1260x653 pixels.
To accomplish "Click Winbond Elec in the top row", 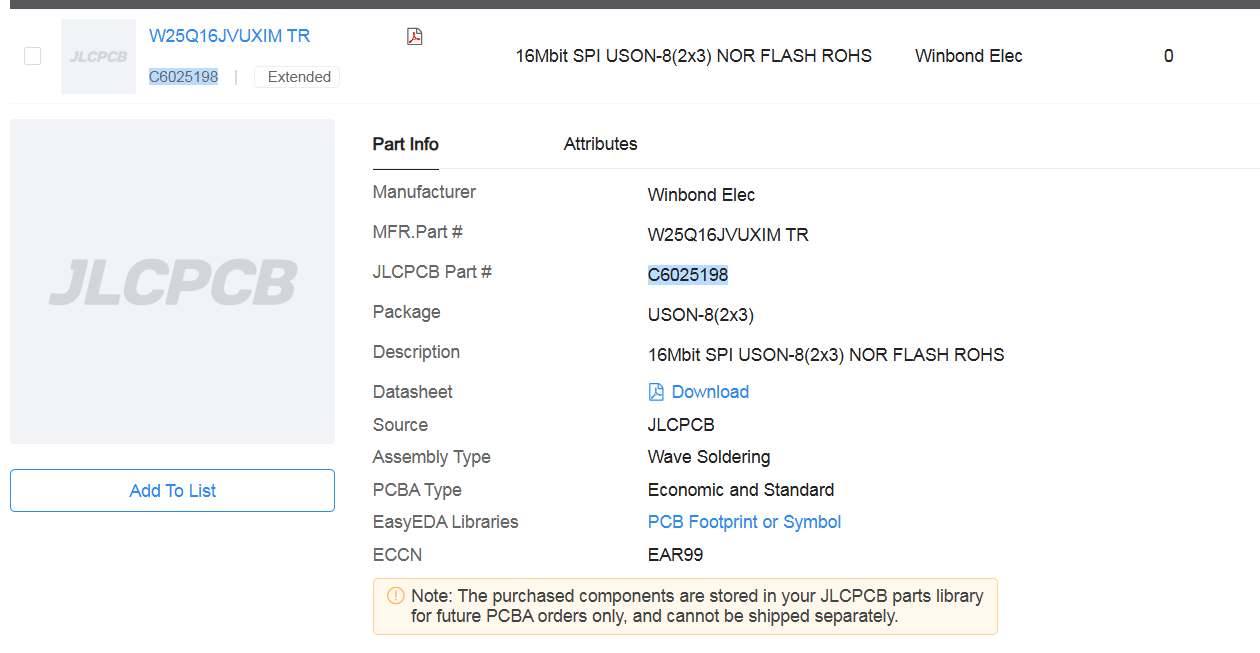I will click(x=968, y=56).
